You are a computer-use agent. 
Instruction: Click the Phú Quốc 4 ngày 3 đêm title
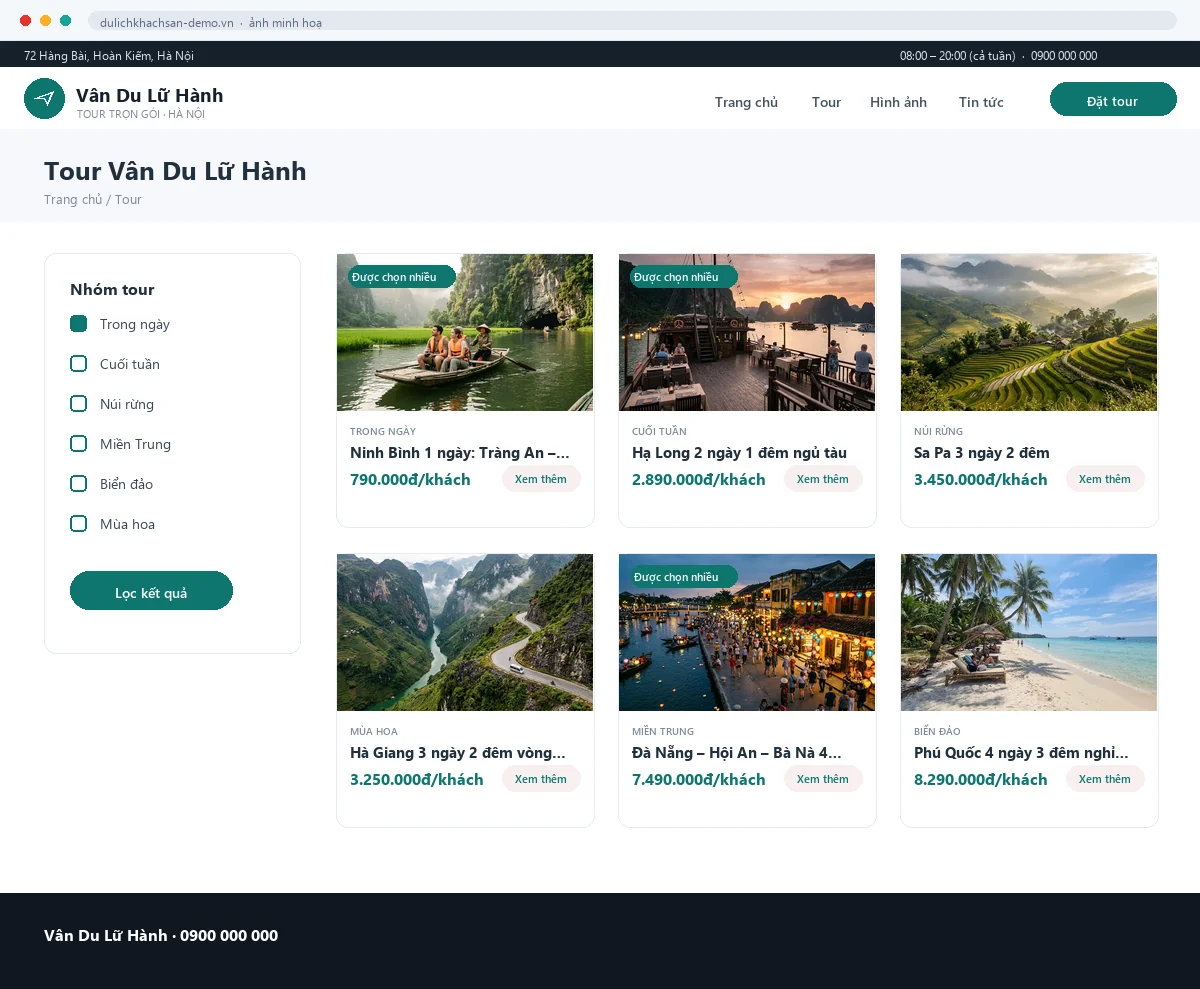1021,753
